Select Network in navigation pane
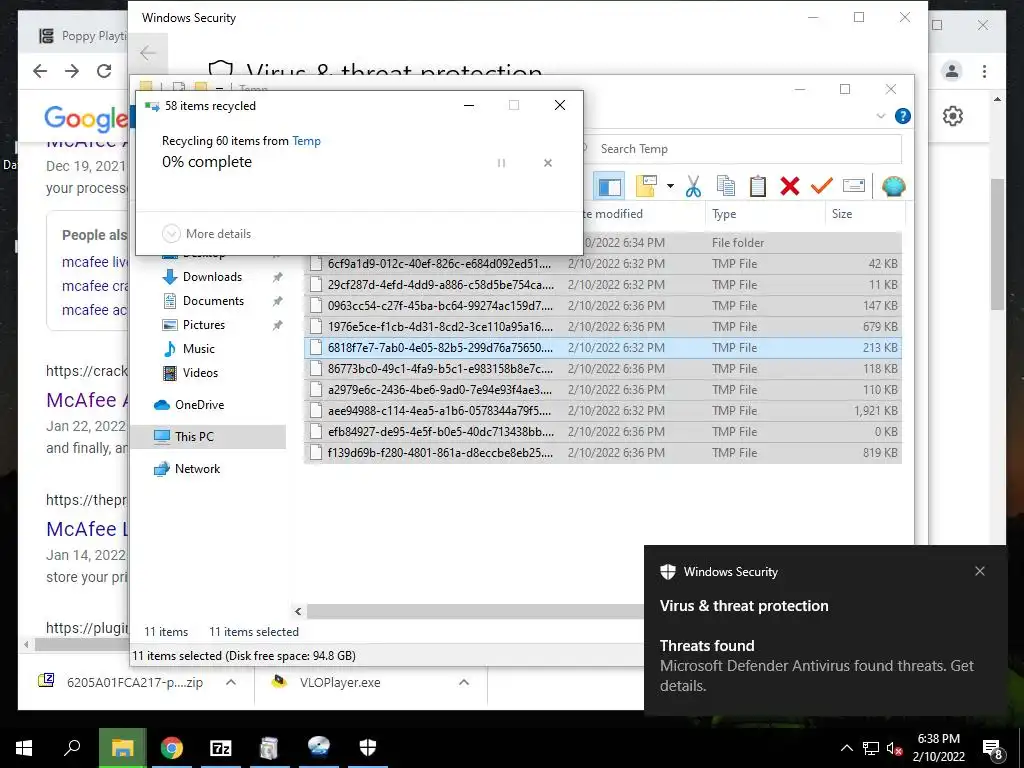 pyautogui.click(x=197, y=469)
